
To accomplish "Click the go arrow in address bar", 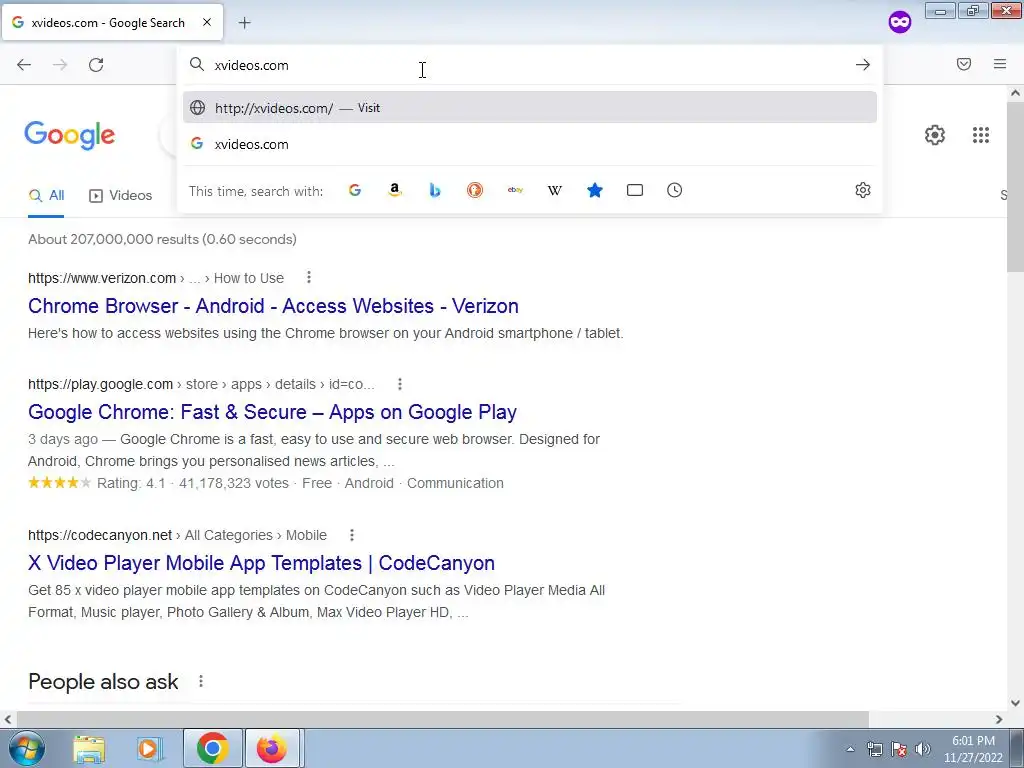I will [x=863, y=65].
